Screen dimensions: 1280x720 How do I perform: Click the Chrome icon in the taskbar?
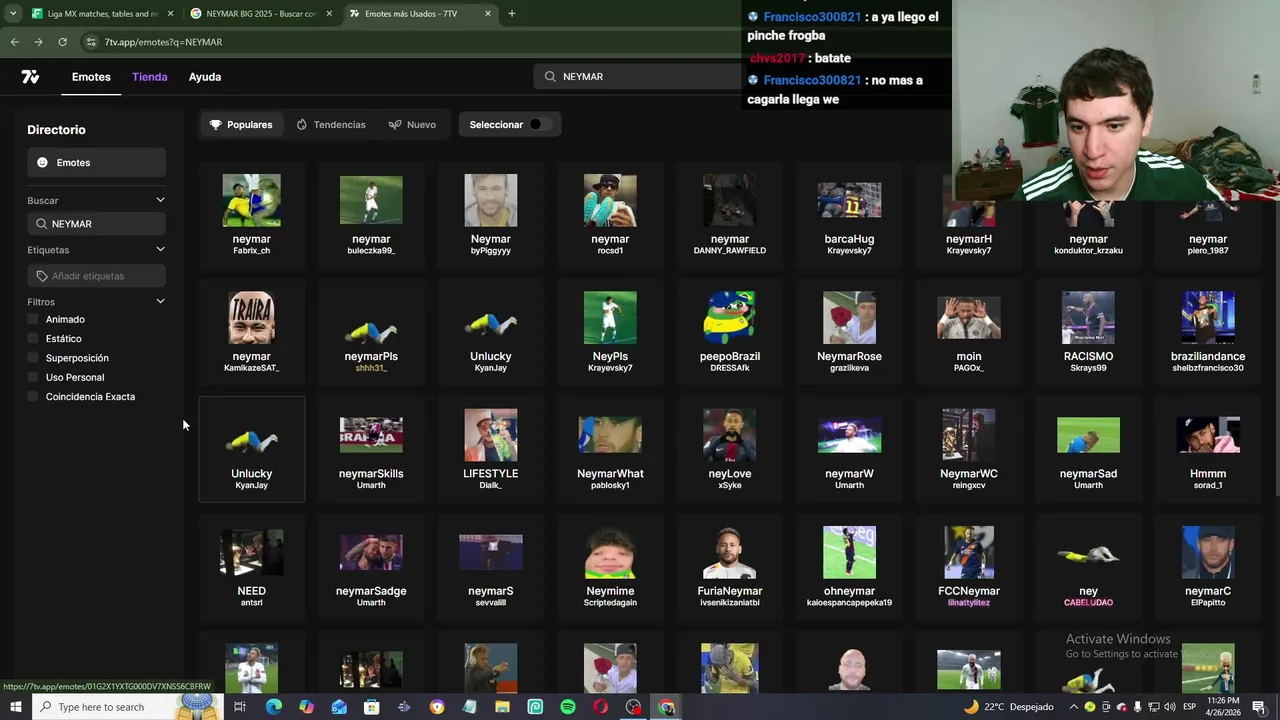666,707
